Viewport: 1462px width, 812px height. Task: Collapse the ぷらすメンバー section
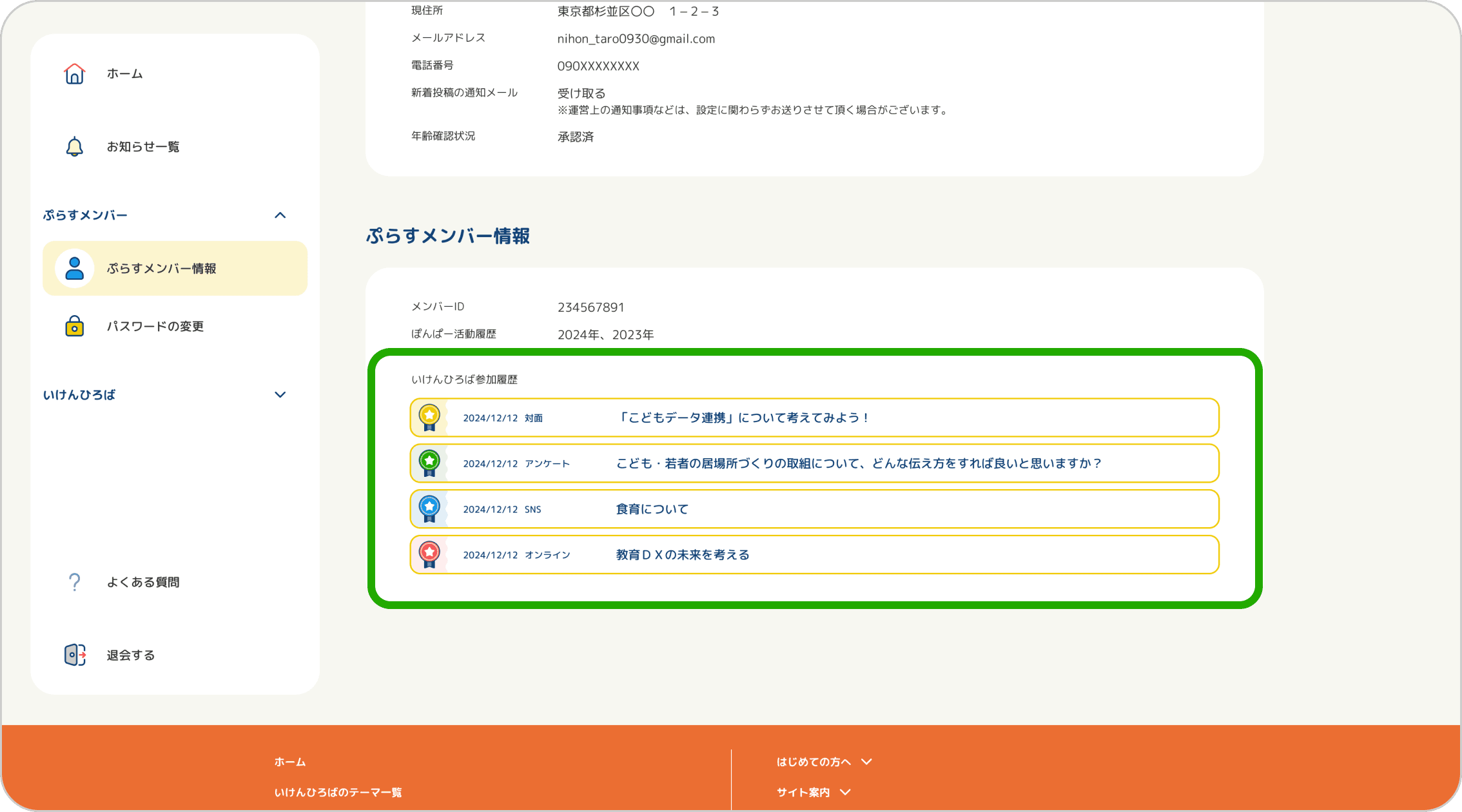tap(280, 215)
